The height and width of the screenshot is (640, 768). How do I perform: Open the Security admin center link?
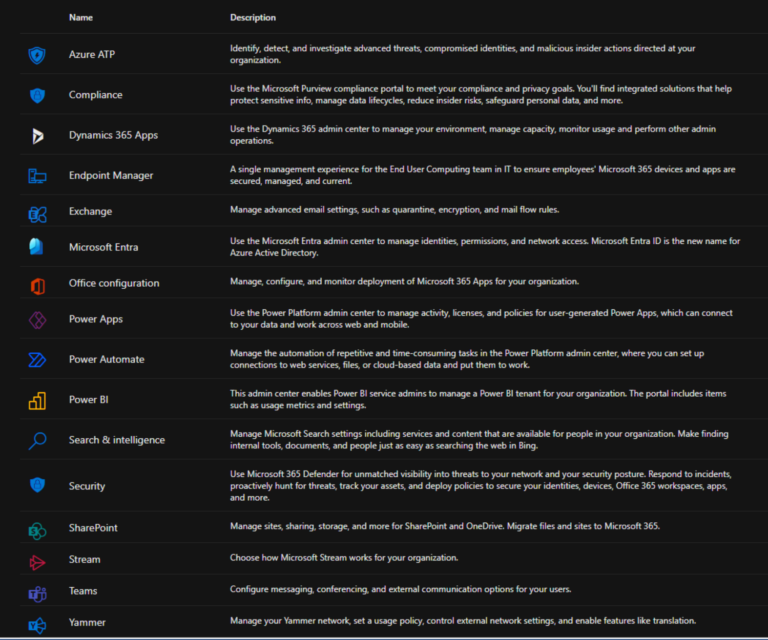tap(87, 486)
